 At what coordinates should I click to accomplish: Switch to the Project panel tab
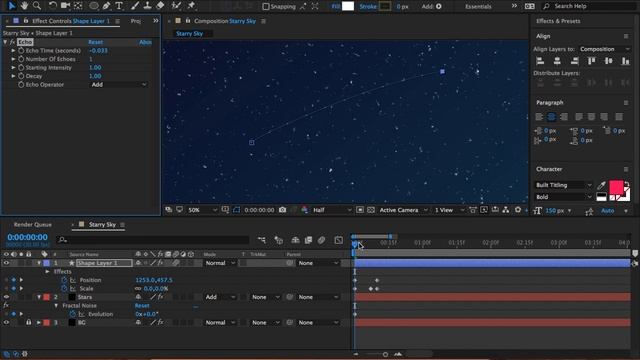136,21
